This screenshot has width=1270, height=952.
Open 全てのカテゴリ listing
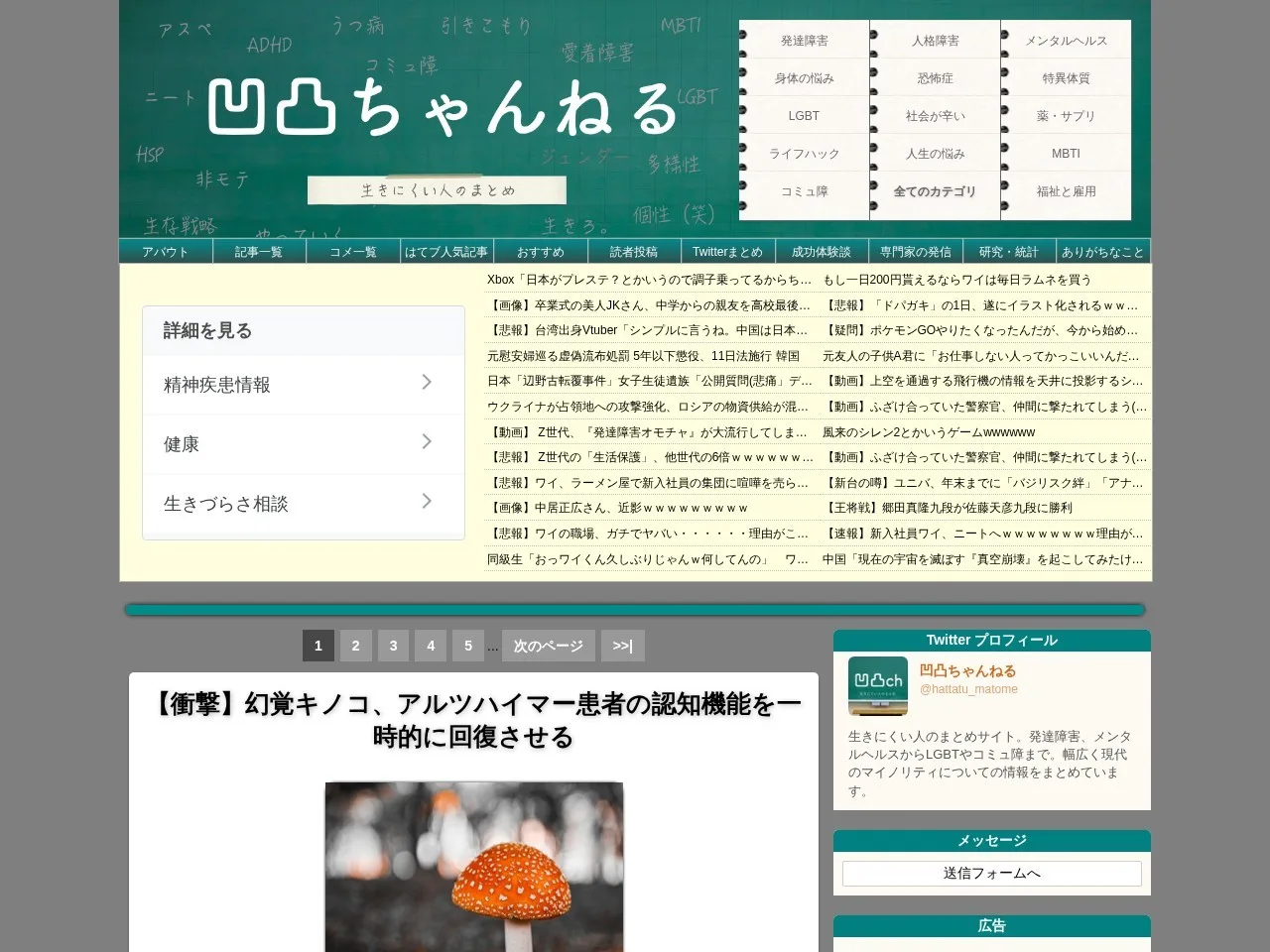click(936, 191)
